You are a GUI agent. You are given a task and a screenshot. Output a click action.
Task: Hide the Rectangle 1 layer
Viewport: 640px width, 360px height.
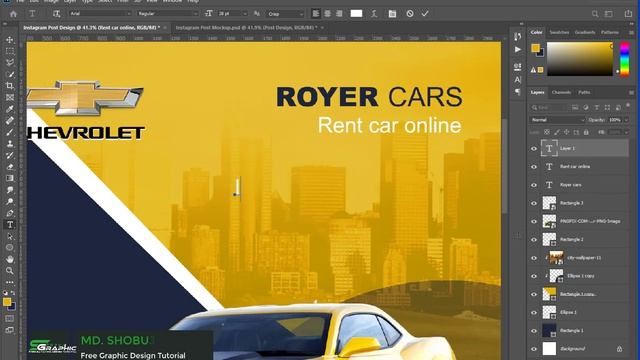pyautogui.click(x=534, y=331)
